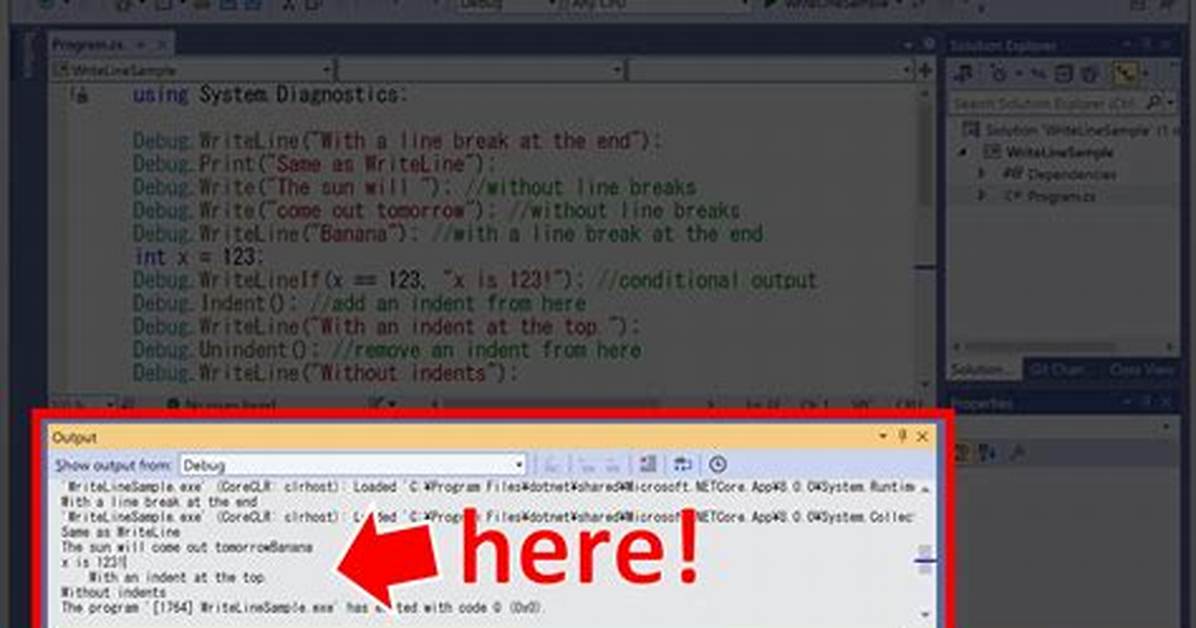
Task: Click the editor split window plus button
Action: point(925,71)
